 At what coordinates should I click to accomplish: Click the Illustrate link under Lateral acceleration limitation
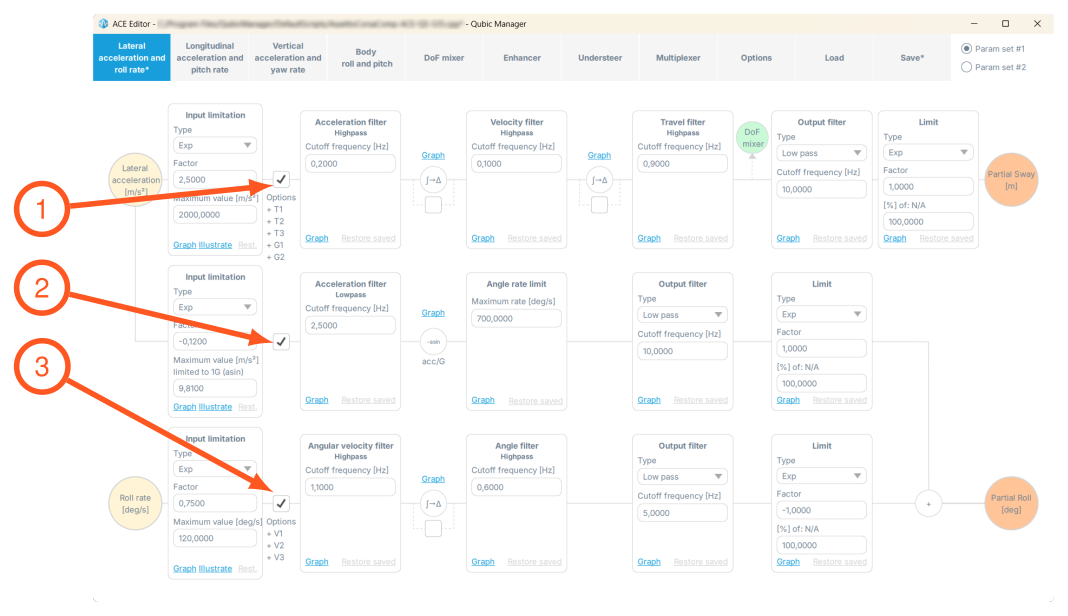(215, 245)
